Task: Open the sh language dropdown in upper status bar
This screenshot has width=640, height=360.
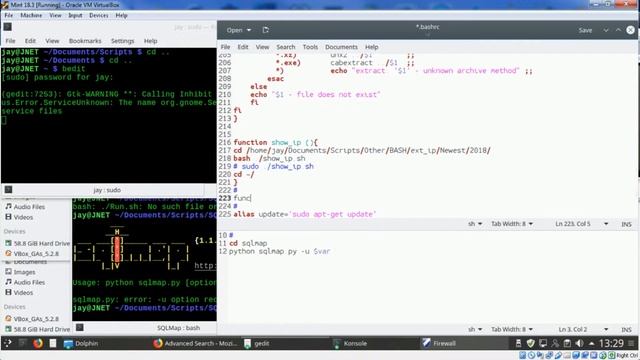Action: pyautogui.click(x=475, y=224)
